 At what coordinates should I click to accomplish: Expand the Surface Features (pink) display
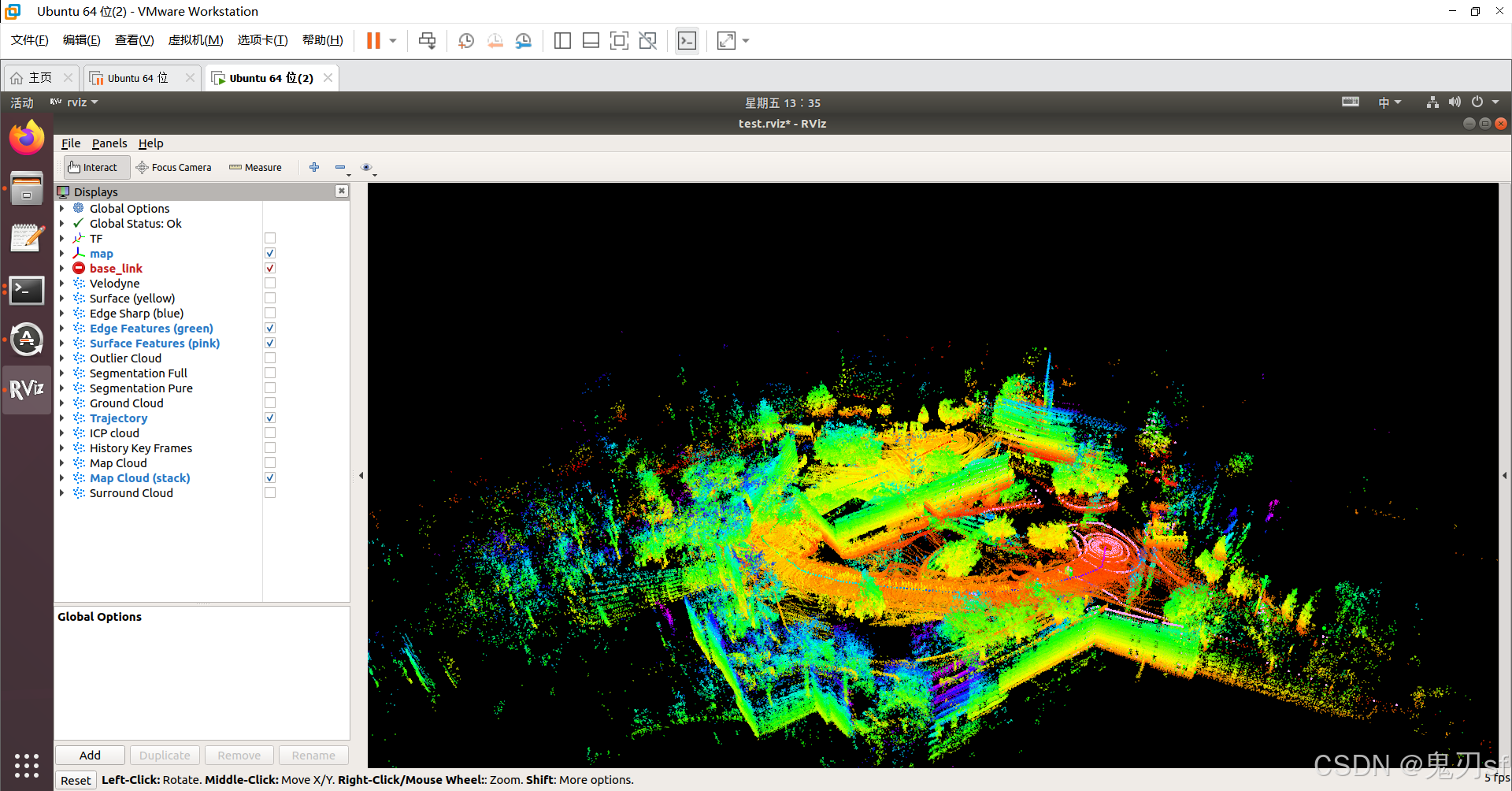tap(63, 343)
